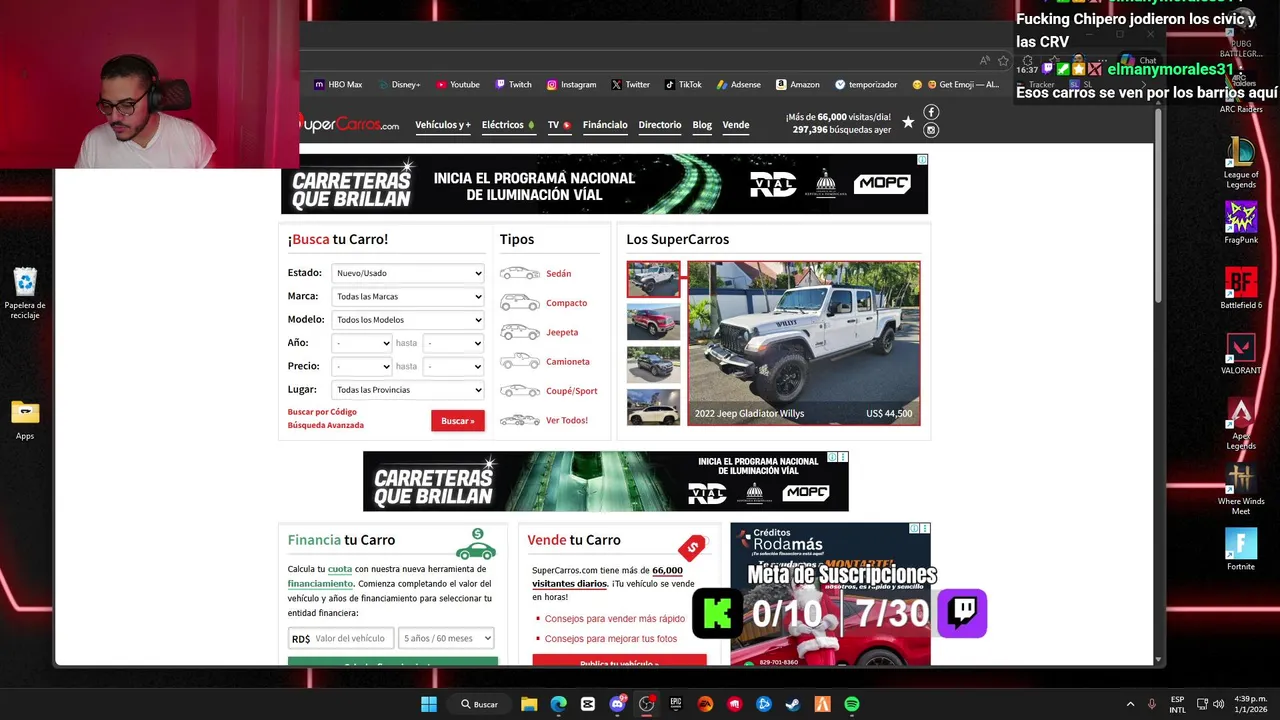Open the Año starting year dropdown
The image size is (1280, 720).
click(x=362, y=343)
